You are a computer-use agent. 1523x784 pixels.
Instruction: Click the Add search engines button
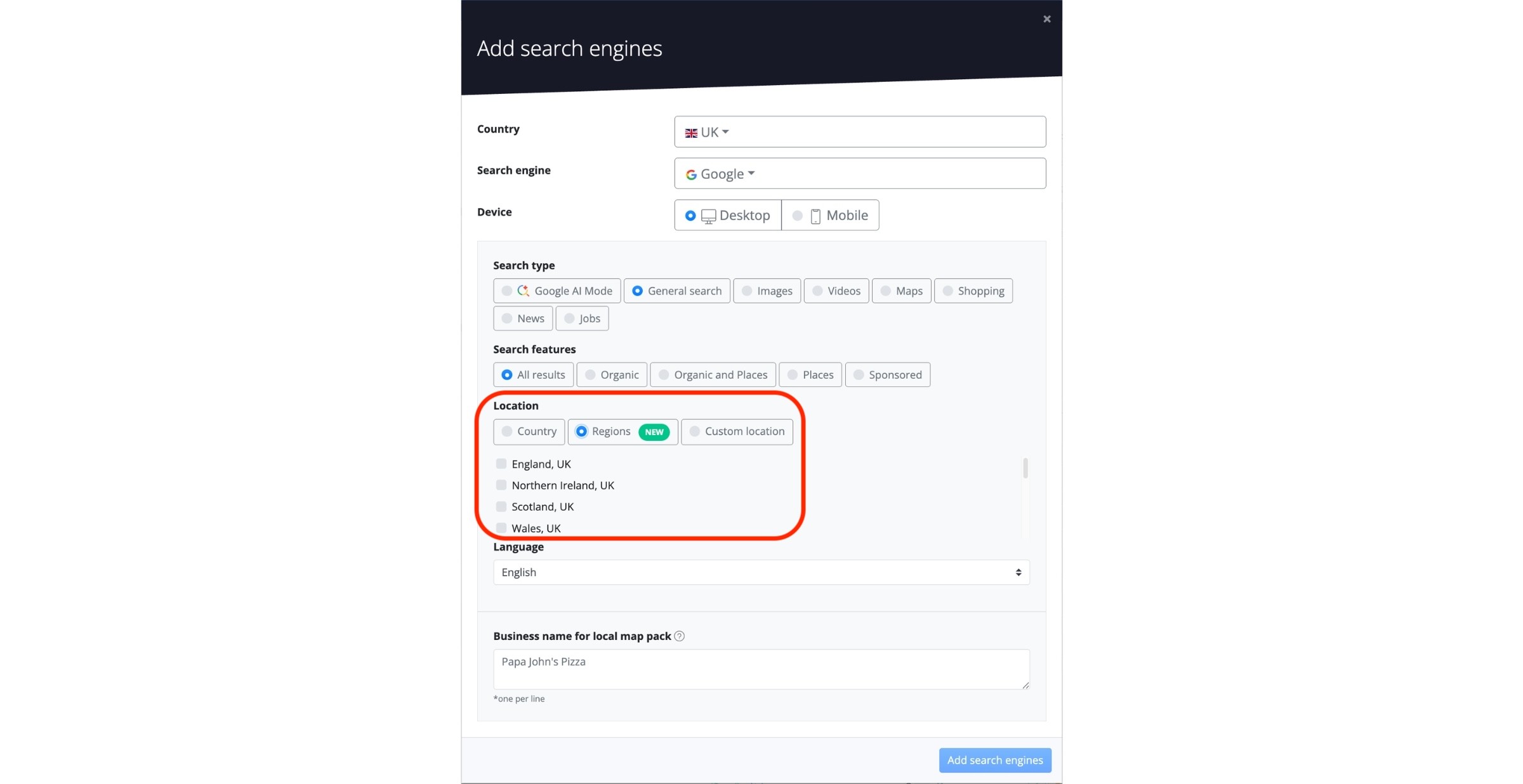point(994,760)
